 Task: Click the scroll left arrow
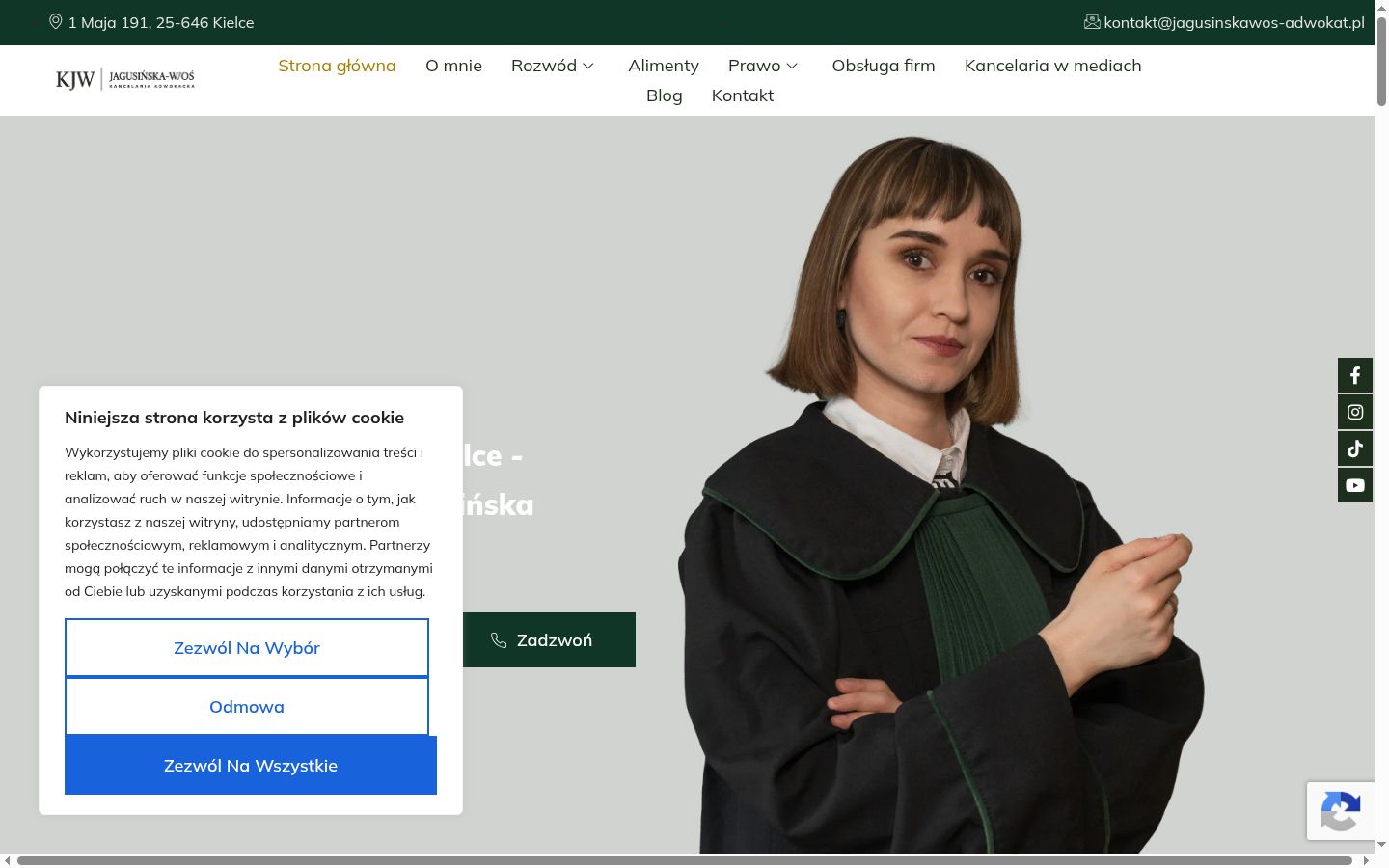pyautogui.click(x=8, y=860)
